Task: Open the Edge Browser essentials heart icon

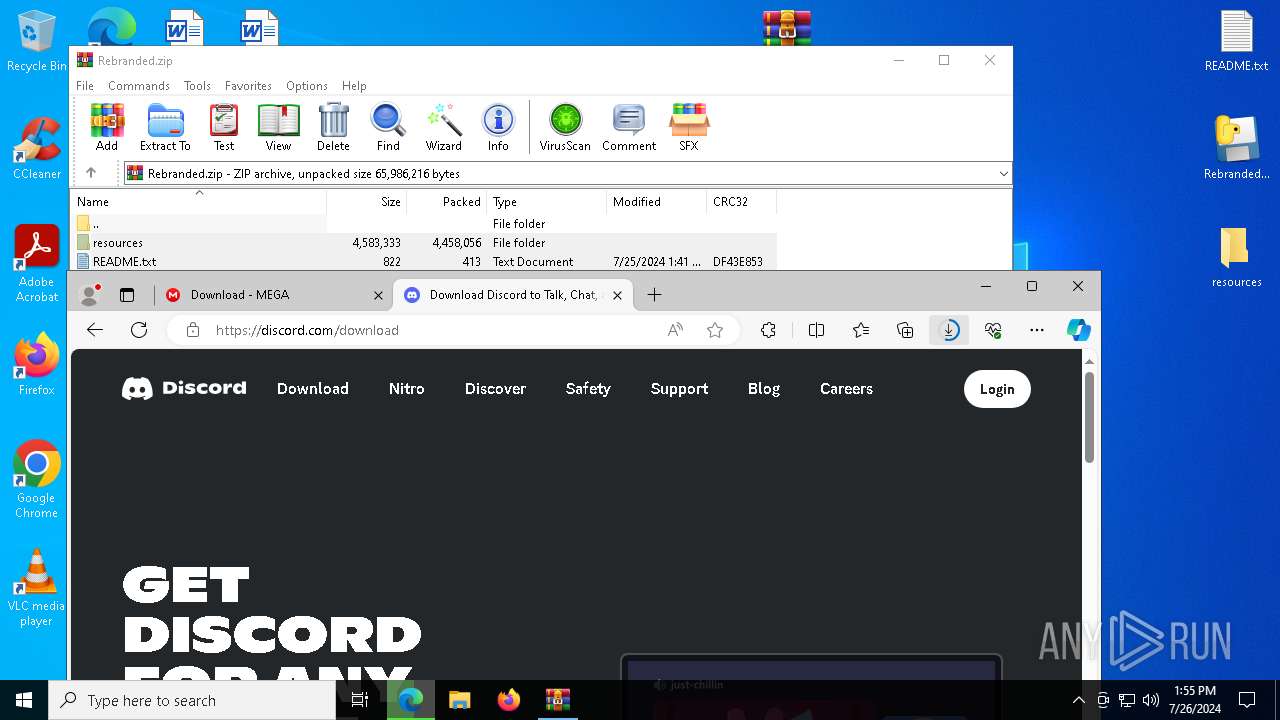Action: coord(993,330)
